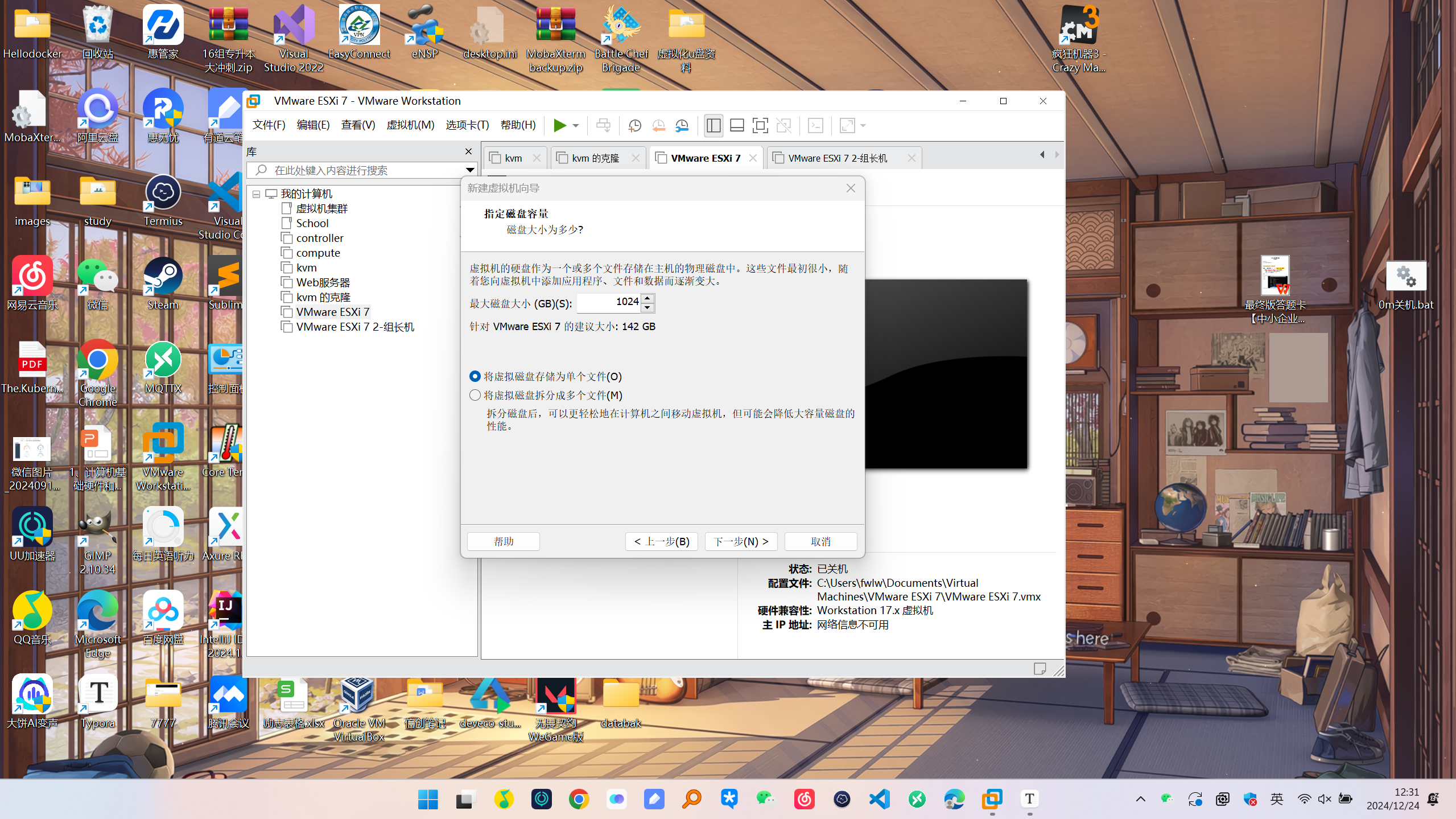Viewport: 1456px width, 819px height.
Task: Click the stretch guest display icon
Action: [847, 125]
